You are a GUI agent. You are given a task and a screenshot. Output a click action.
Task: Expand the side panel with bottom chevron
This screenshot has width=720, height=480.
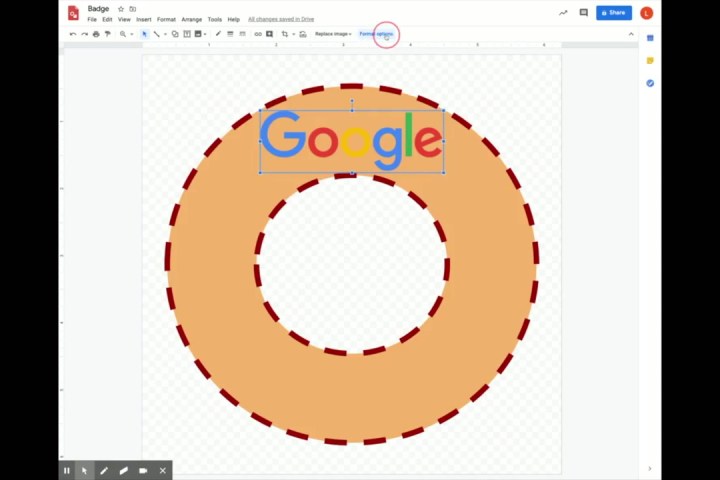pos(650,469)
